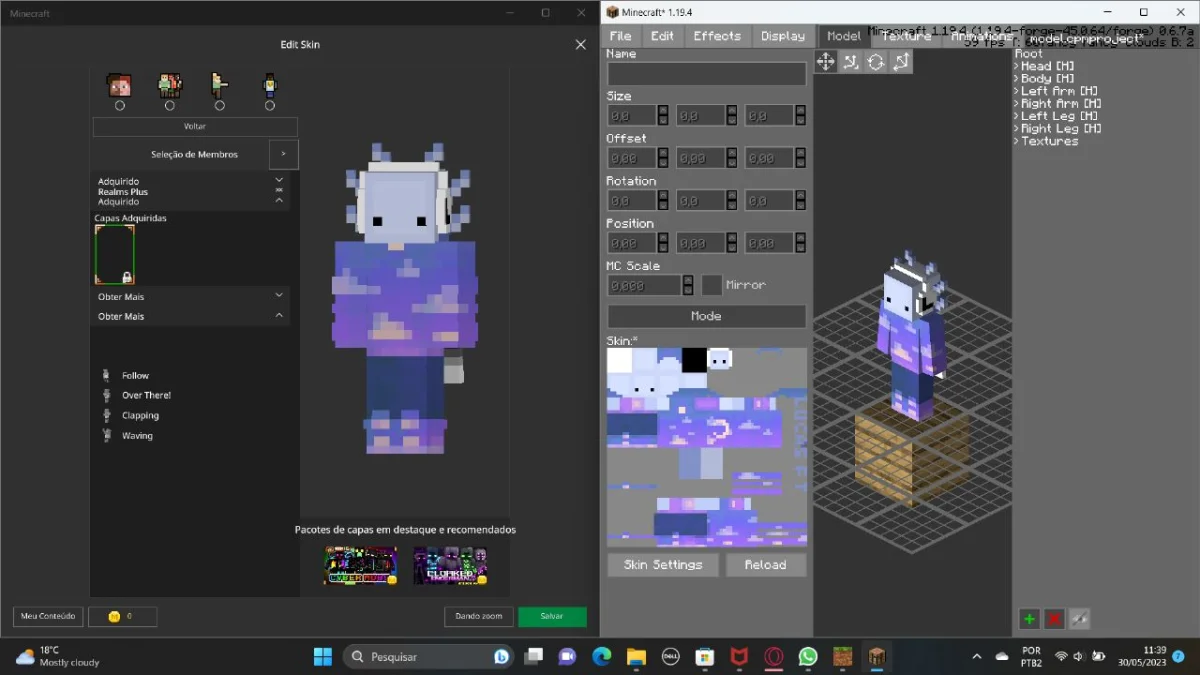
Task: Toggle the Mirror checkbox
Action: 711,285
